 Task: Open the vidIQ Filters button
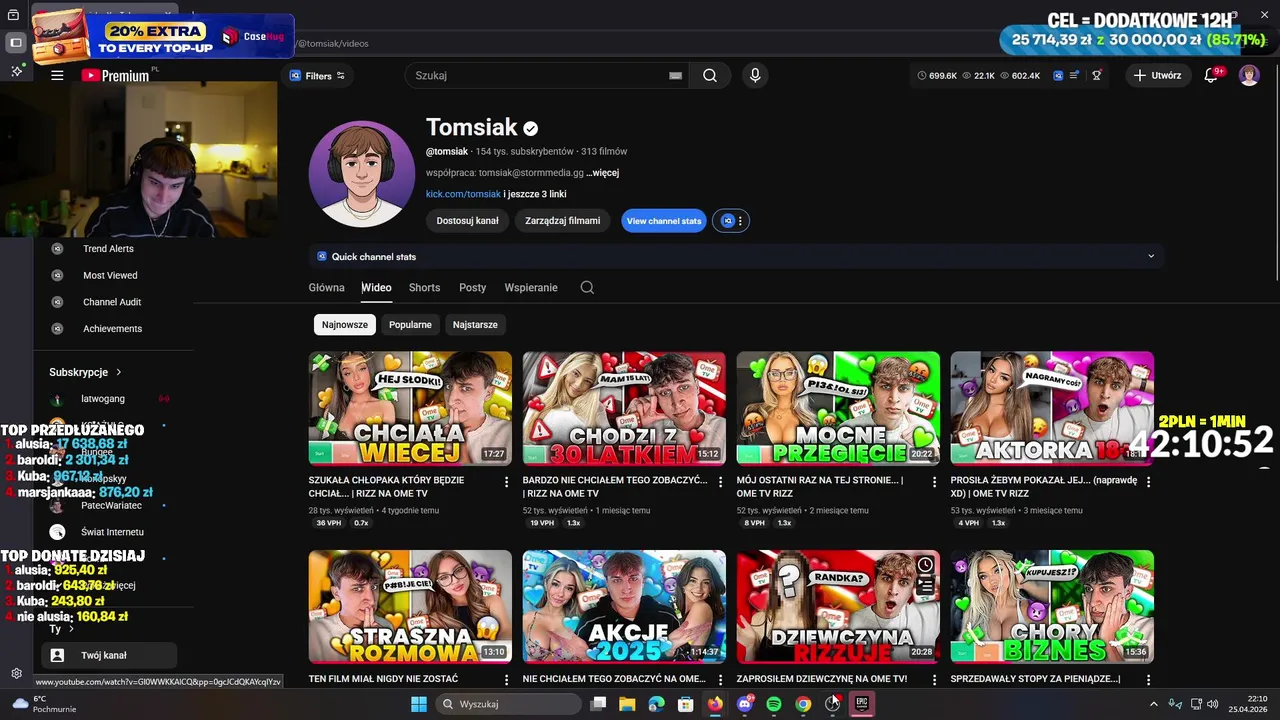pyautogui.click(x=317, y=75)
